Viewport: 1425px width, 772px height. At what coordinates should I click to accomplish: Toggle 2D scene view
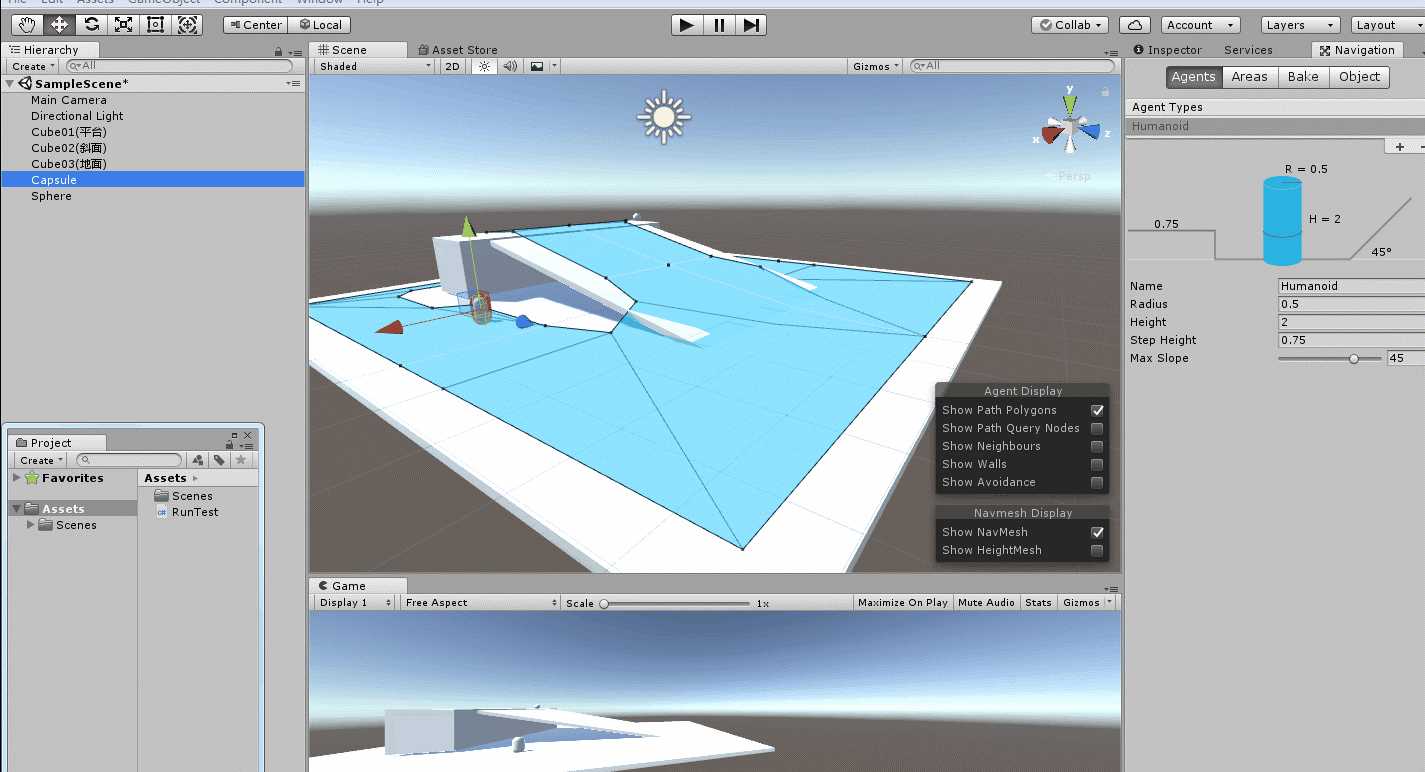[x=452, y=66]
